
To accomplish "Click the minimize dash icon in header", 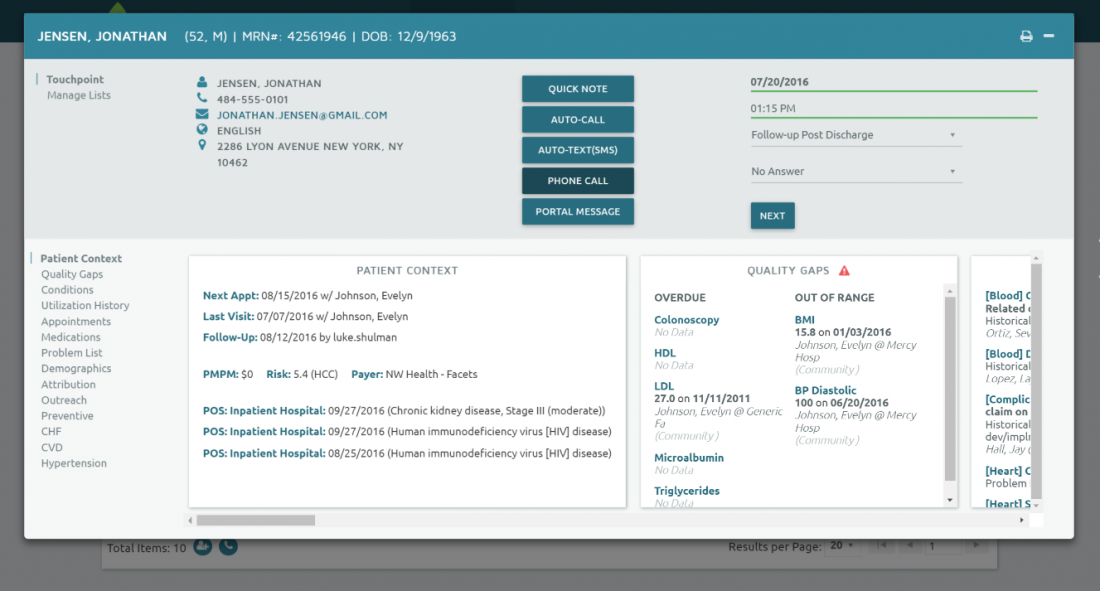I will click(1049, 35).
